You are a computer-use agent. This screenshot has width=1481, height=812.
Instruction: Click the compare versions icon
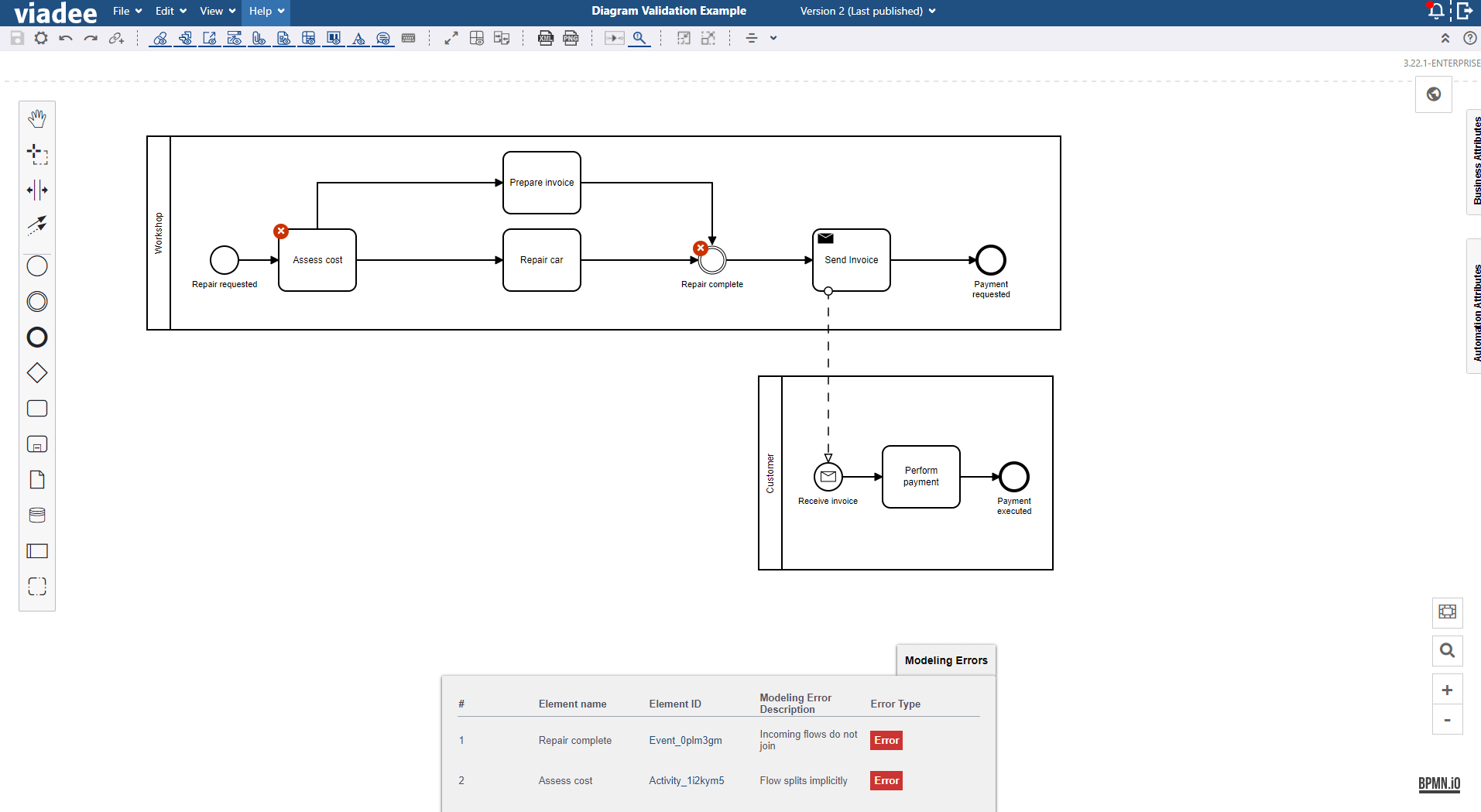tap(502, 38)
